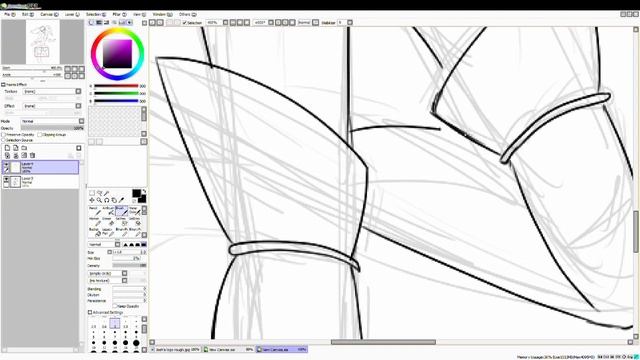Viewport: 640px width, 360px height.
Task: Enable Clipping Group checkbox
Action: (x=40, y=134)
